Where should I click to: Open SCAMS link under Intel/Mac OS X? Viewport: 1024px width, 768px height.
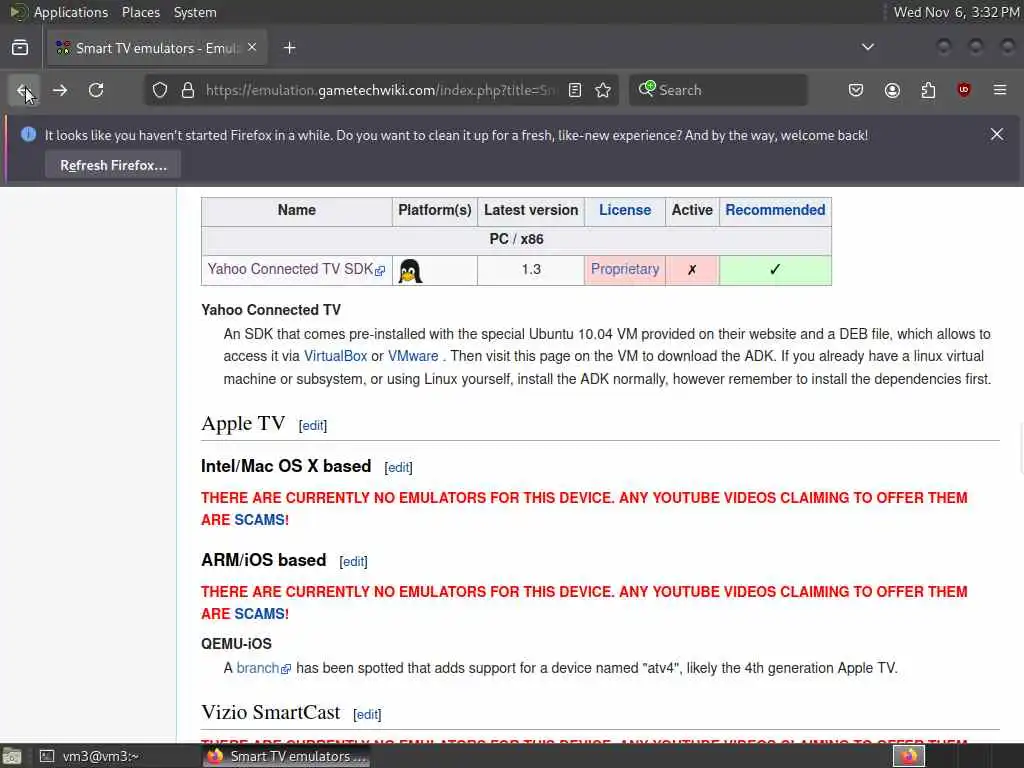point(260,520)
